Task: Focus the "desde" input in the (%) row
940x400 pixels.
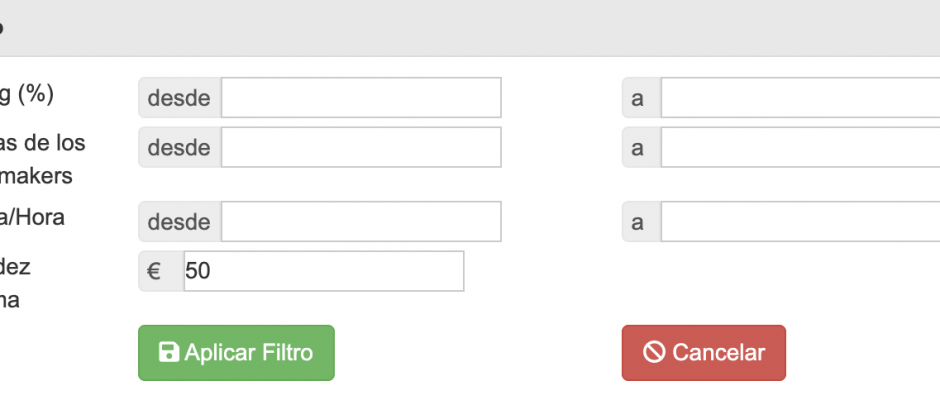Action: coord(361,98)
